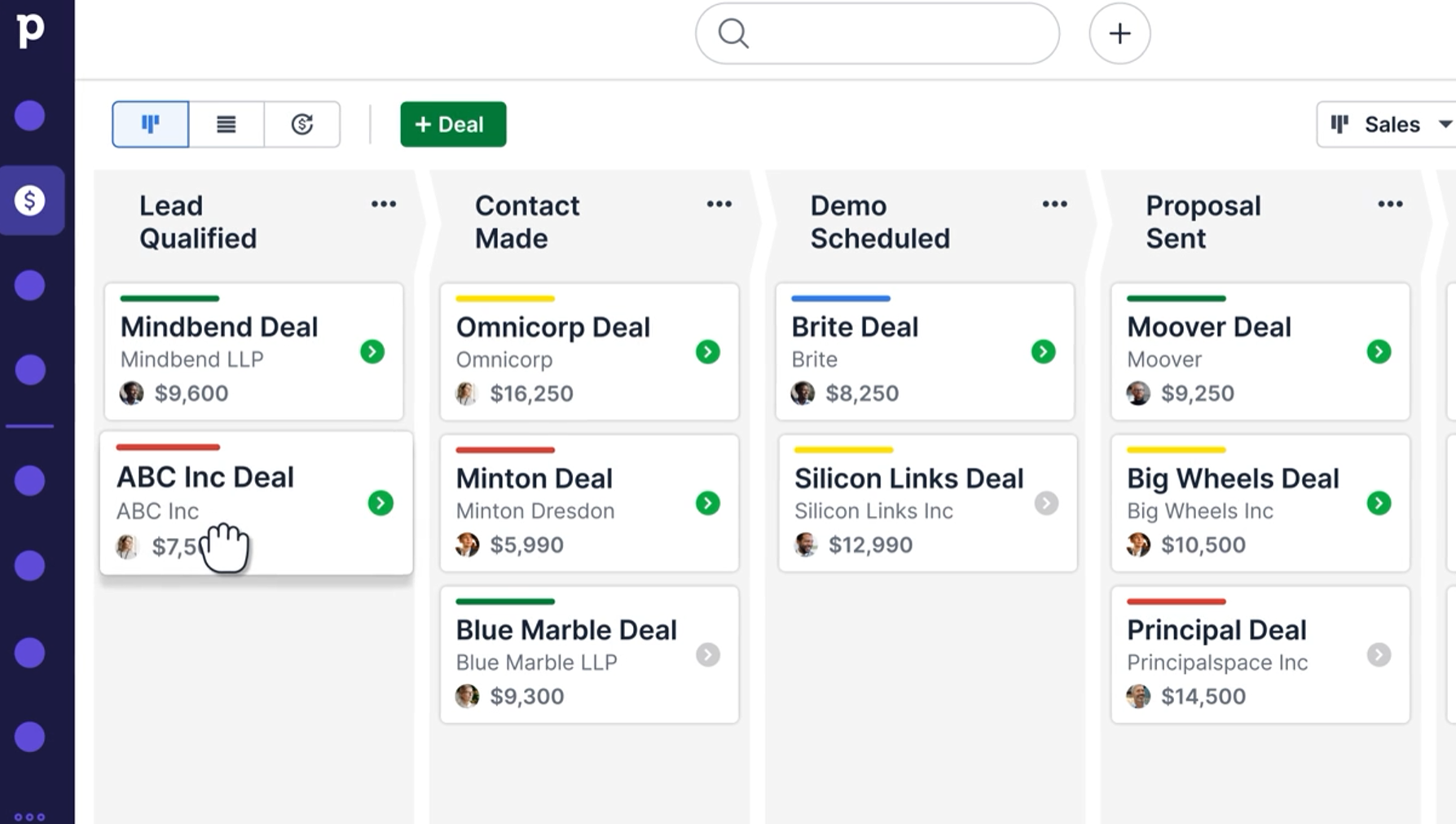Click the Minton Deal owner avatar
Image resolution: width=1456 pixels, height=824 pixels.
coord(467,544)
